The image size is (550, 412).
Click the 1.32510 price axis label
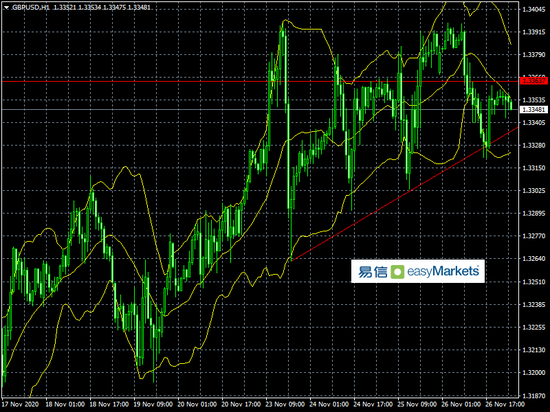tap(534, 282)
